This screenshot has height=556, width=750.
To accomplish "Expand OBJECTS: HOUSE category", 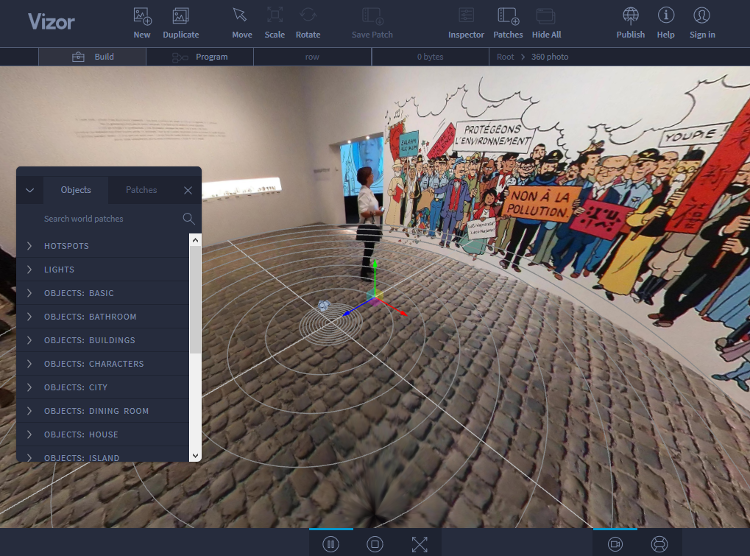I will point(102,434).
